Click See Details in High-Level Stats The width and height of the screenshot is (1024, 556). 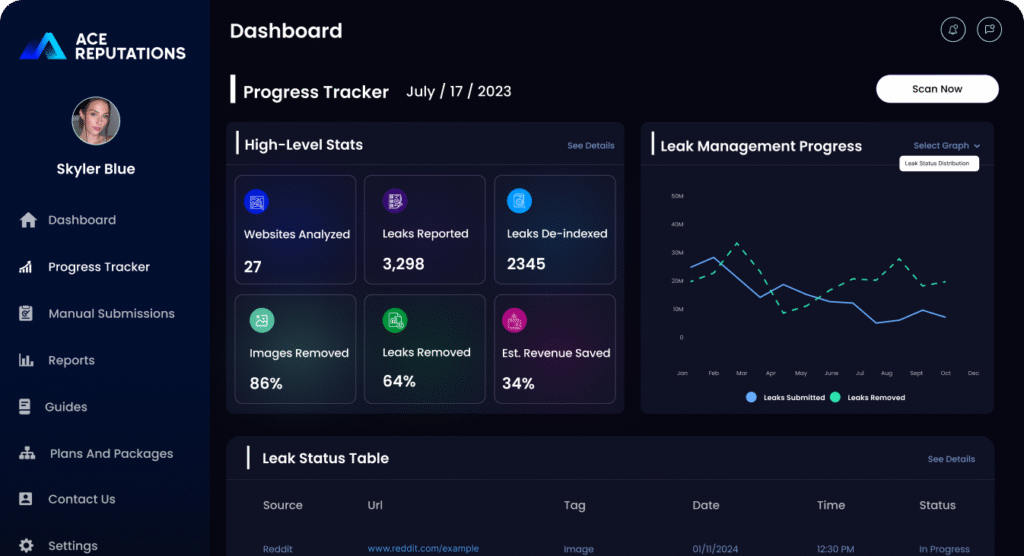click(x=590, y=146)
